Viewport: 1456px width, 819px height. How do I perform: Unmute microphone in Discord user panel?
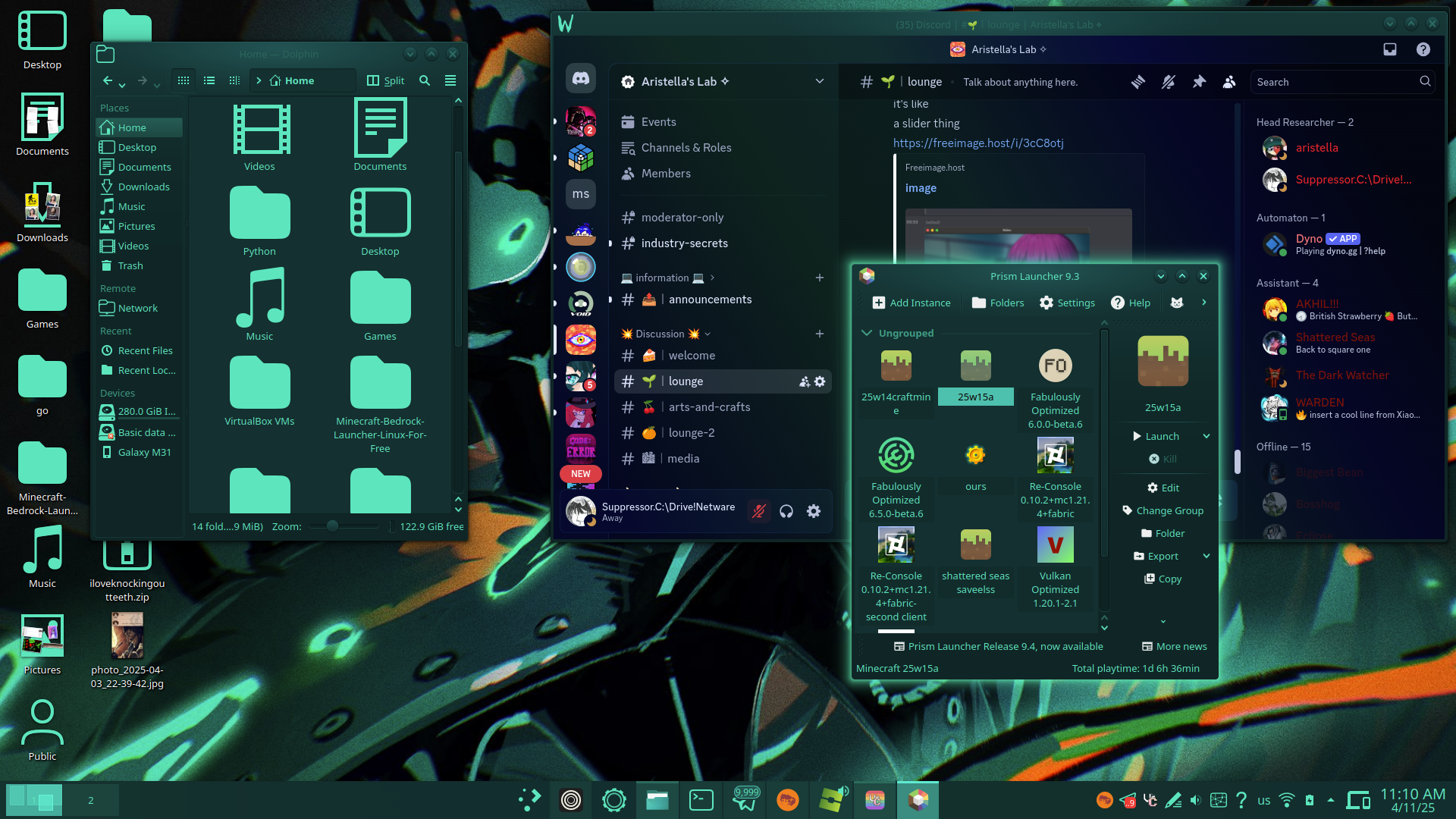[x=758, y=511]
